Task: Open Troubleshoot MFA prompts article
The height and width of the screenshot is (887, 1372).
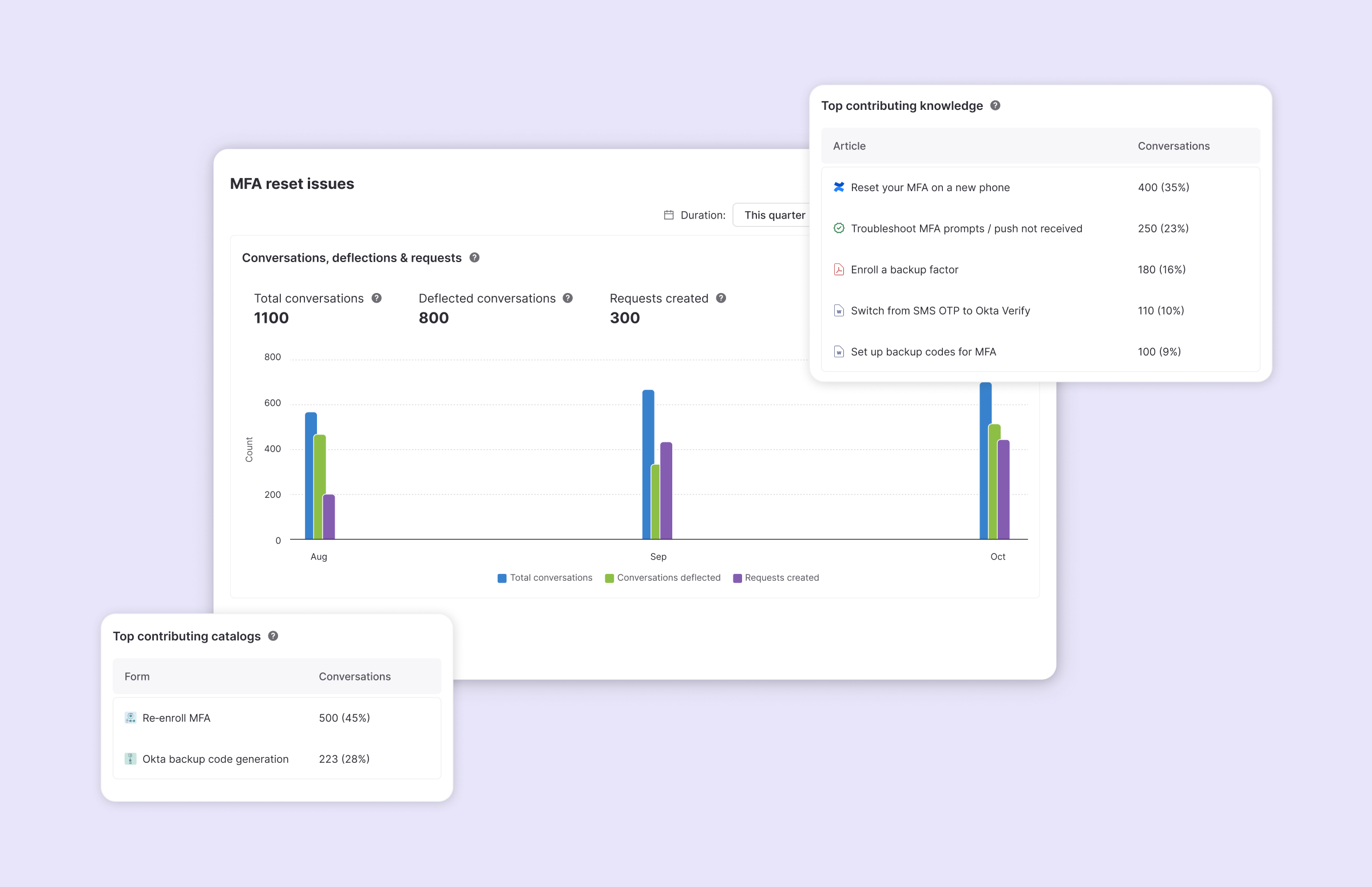Action: point(966,229)
